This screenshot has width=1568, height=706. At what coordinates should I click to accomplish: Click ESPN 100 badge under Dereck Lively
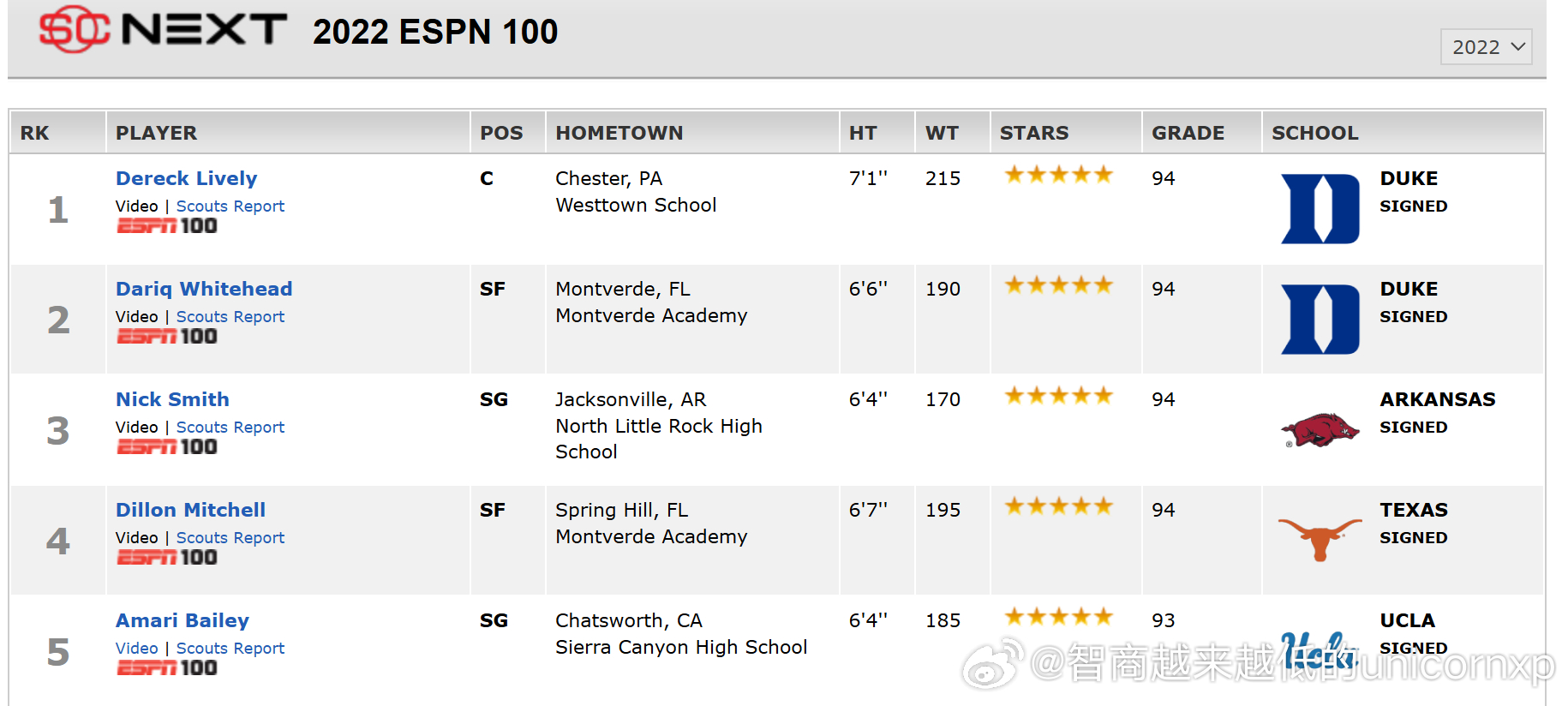tap(167, 226)
